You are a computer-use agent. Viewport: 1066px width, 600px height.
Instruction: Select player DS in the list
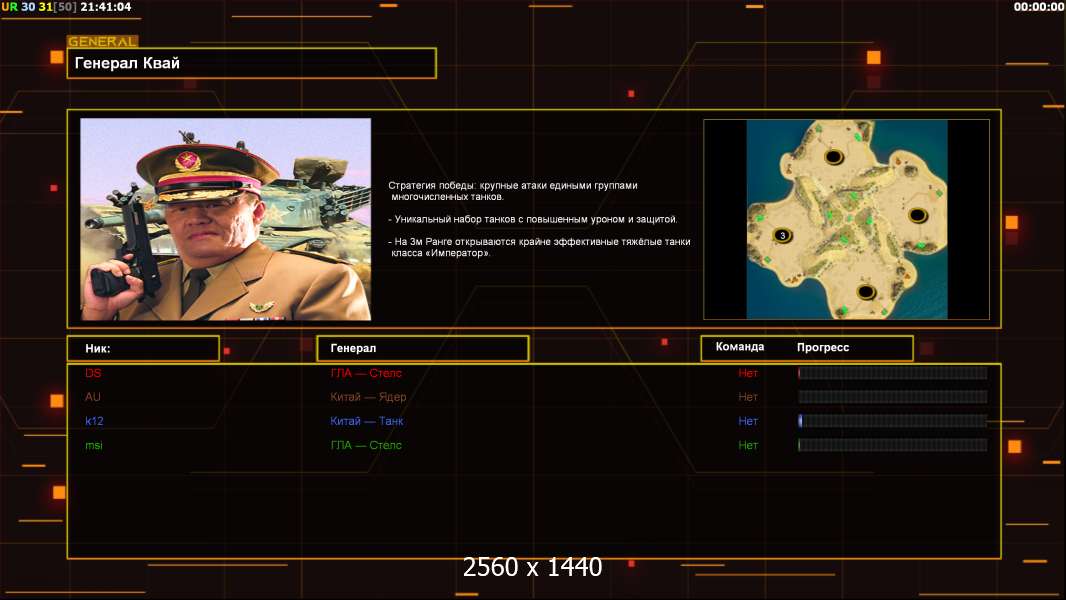93,373
